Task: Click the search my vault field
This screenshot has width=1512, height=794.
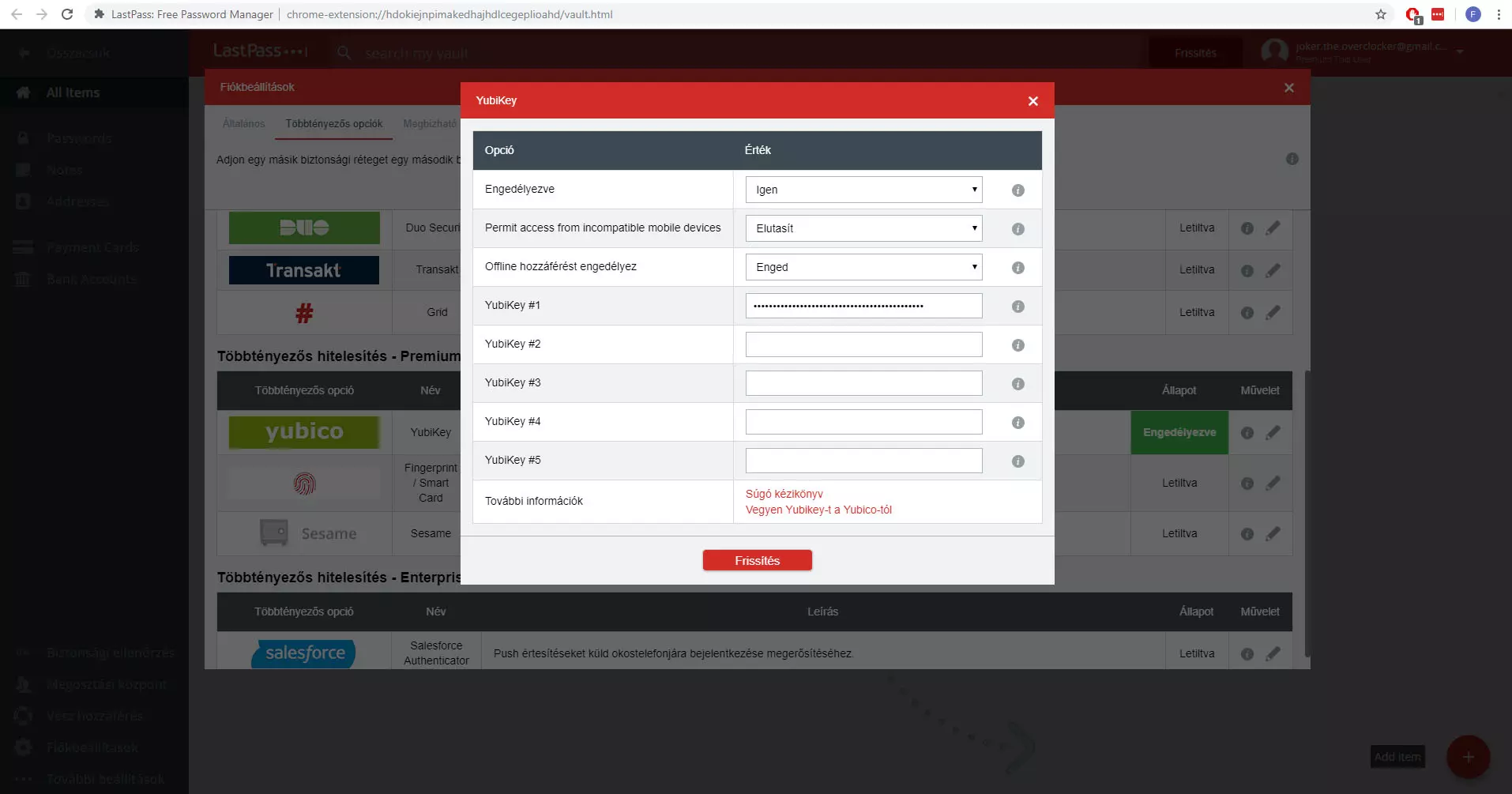Action: click(x=416, y=53)
